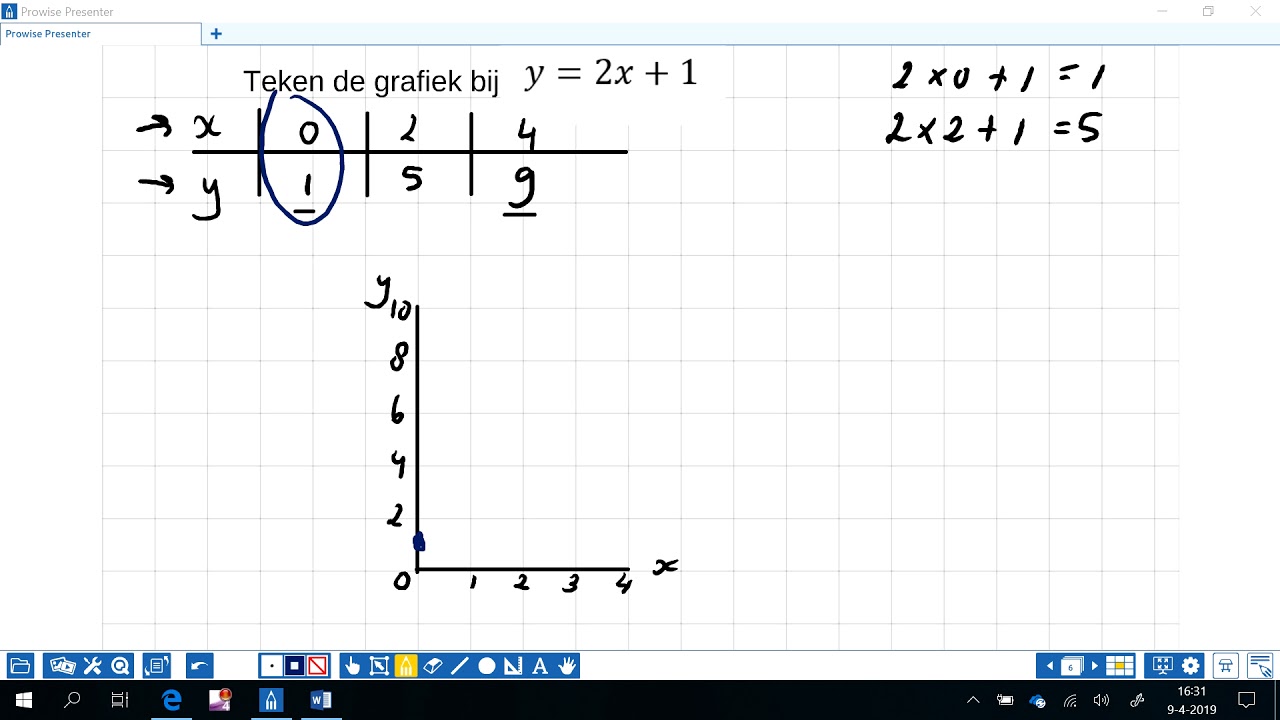
Task: Click the table/desk mode icon
Action: (x=1225, y=666)
